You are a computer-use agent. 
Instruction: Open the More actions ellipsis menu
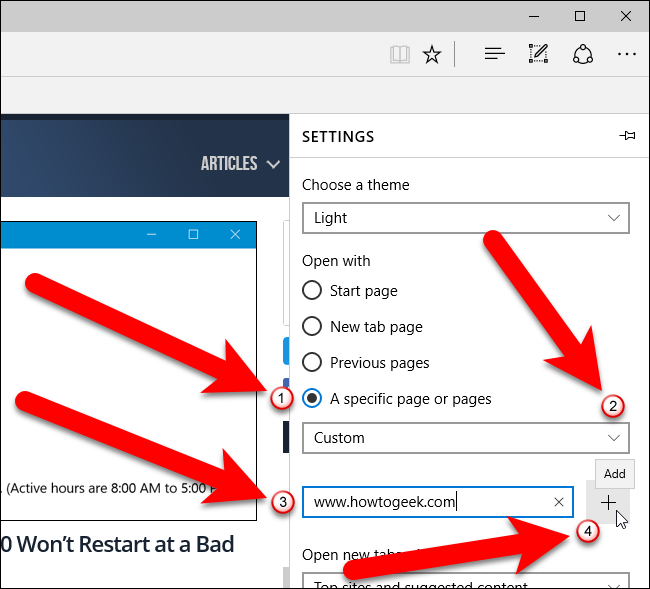point(626,54)
